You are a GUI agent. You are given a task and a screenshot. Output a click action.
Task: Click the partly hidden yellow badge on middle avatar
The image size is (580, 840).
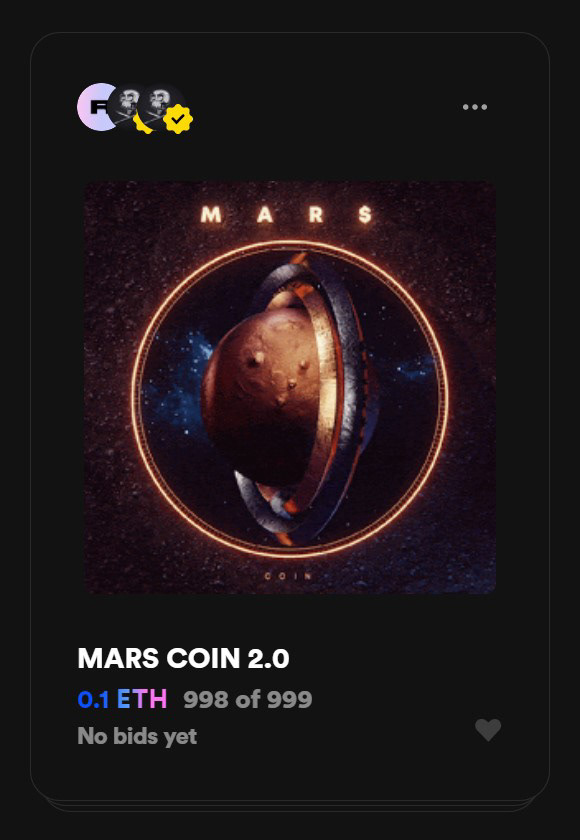[x=141, y=126]
